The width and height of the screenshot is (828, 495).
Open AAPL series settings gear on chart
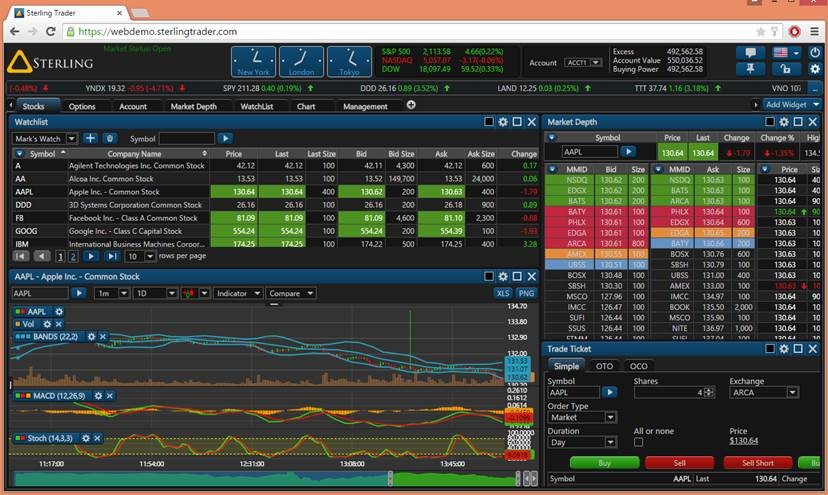tap(59, 312)
